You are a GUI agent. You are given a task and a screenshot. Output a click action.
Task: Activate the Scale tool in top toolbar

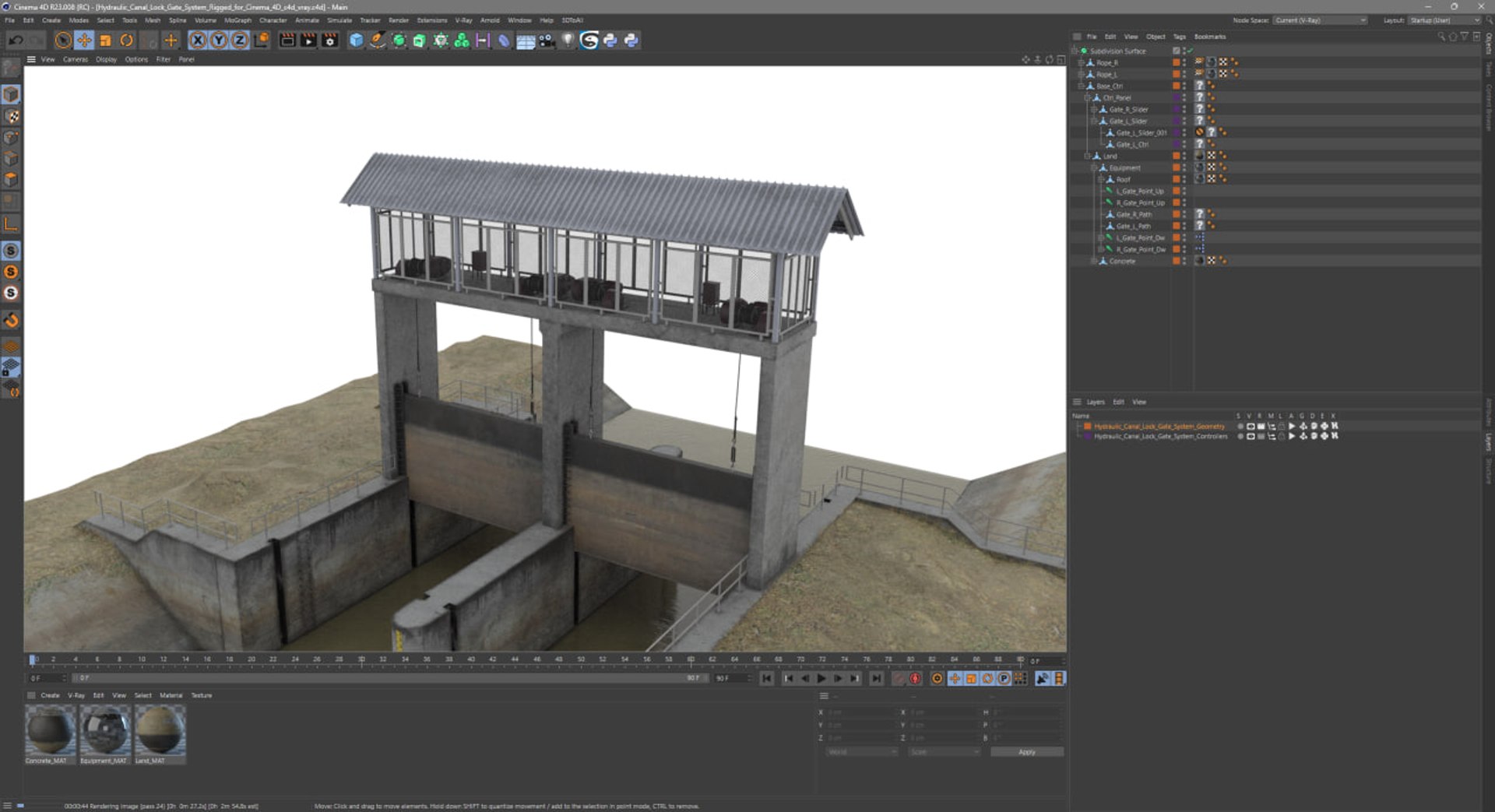[105, 40]
